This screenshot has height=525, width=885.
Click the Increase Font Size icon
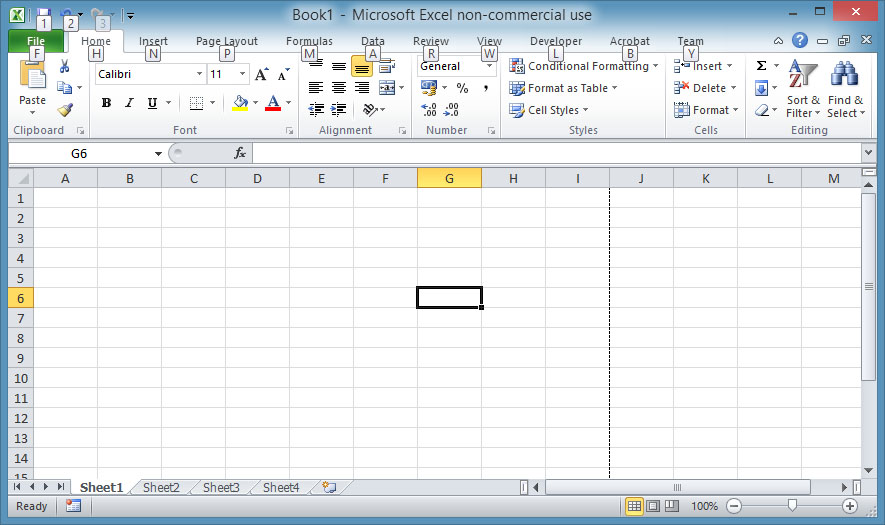(261, 75)
